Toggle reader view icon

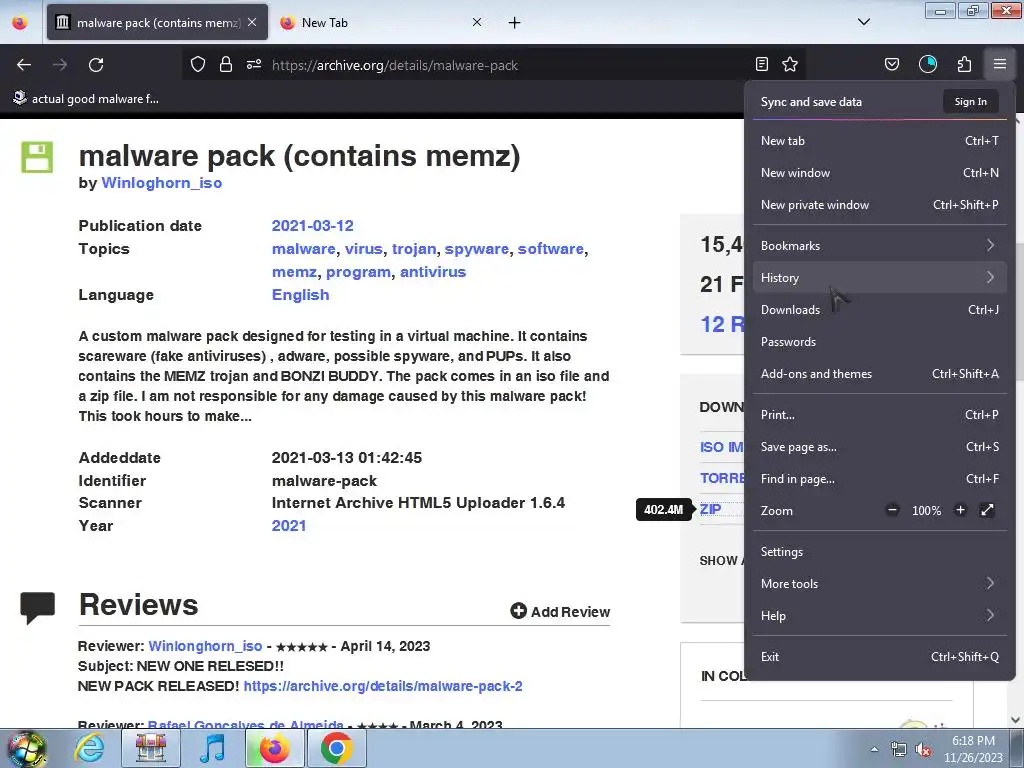pyautogui.click(x=761, y=65)
